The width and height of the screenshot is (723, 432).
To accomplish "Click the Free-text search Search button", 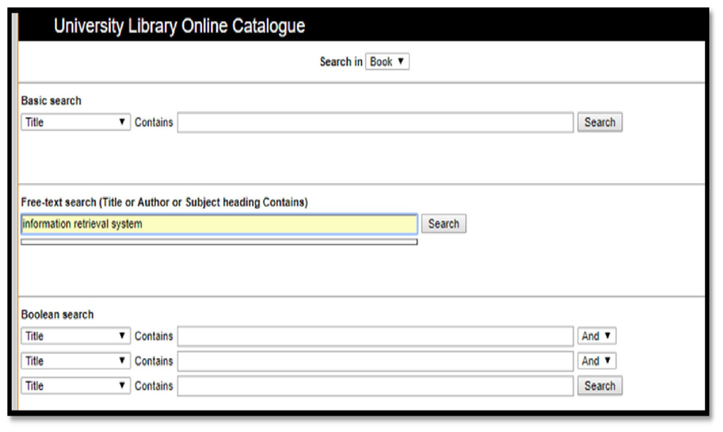I will coord(444,224).
